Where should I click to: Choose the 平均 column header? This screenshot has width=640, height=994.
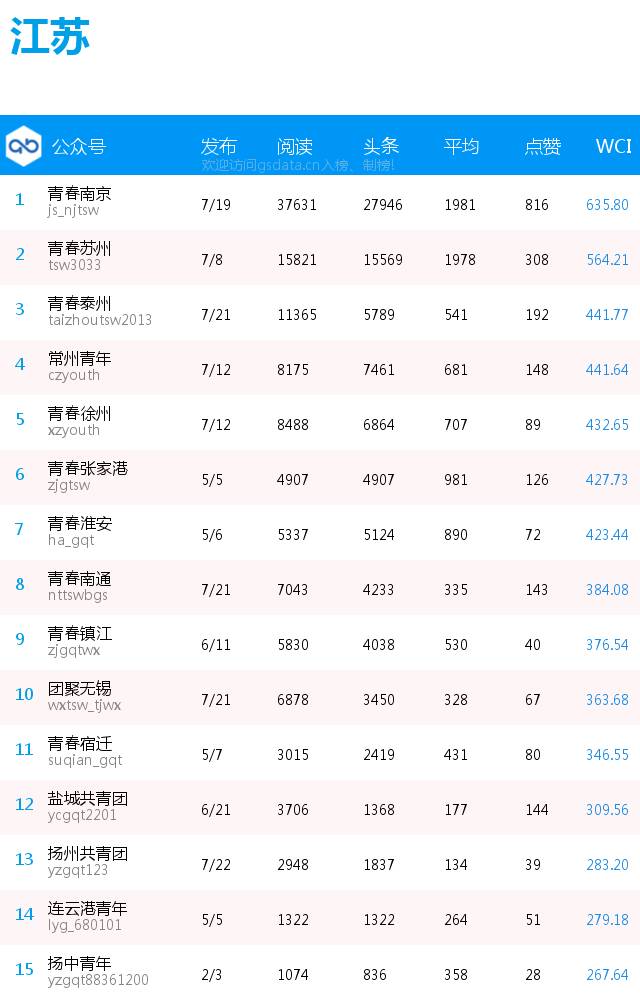[461, 146]
